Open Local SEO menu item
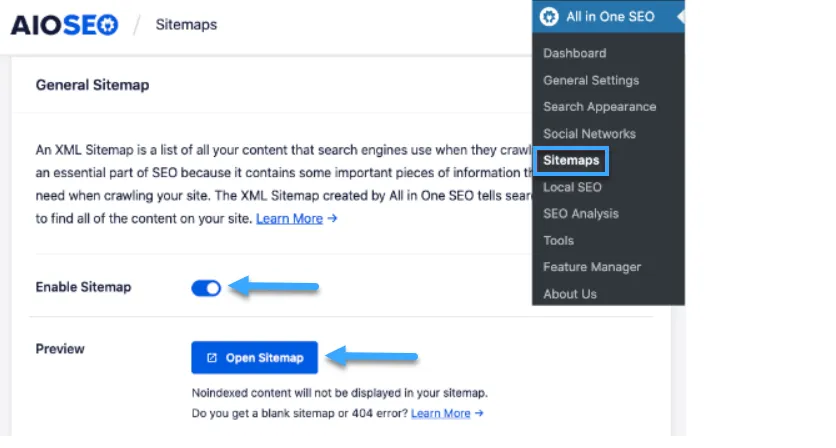 point(572,187)
